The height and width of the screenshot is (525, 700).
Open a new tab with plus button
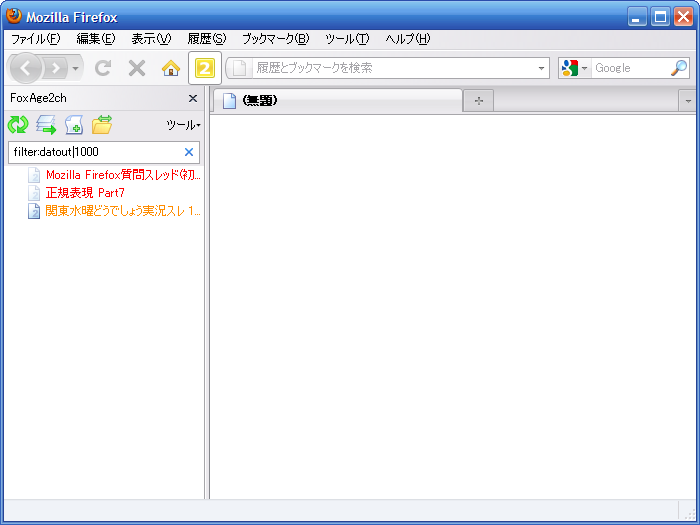(x=479, y=101)
